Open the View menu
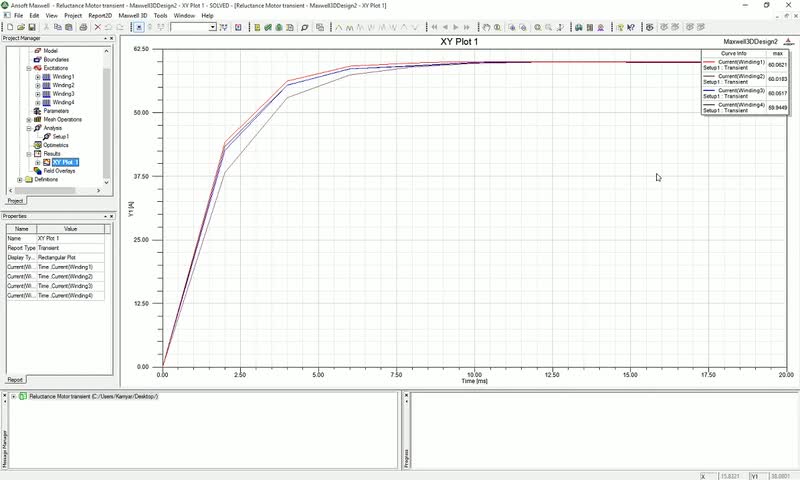 pos(52,16)
